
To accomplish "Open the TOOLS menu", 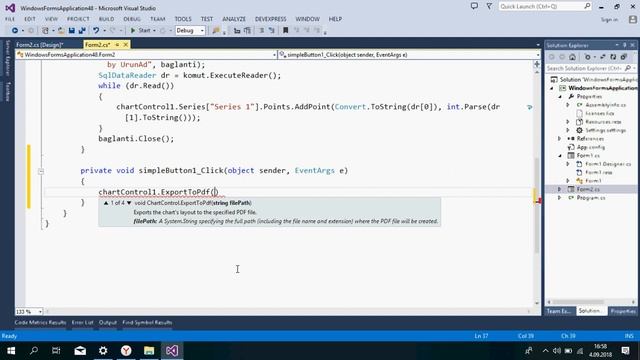I will (183, 19).
